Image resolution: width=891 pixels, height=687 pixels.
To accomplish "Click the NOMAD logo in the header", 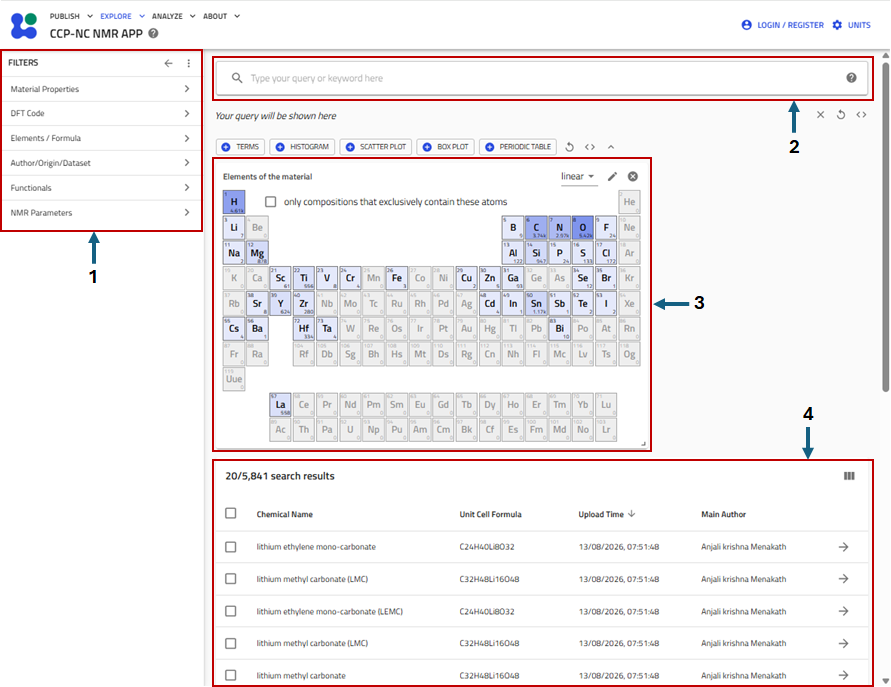I will point(24,26).
